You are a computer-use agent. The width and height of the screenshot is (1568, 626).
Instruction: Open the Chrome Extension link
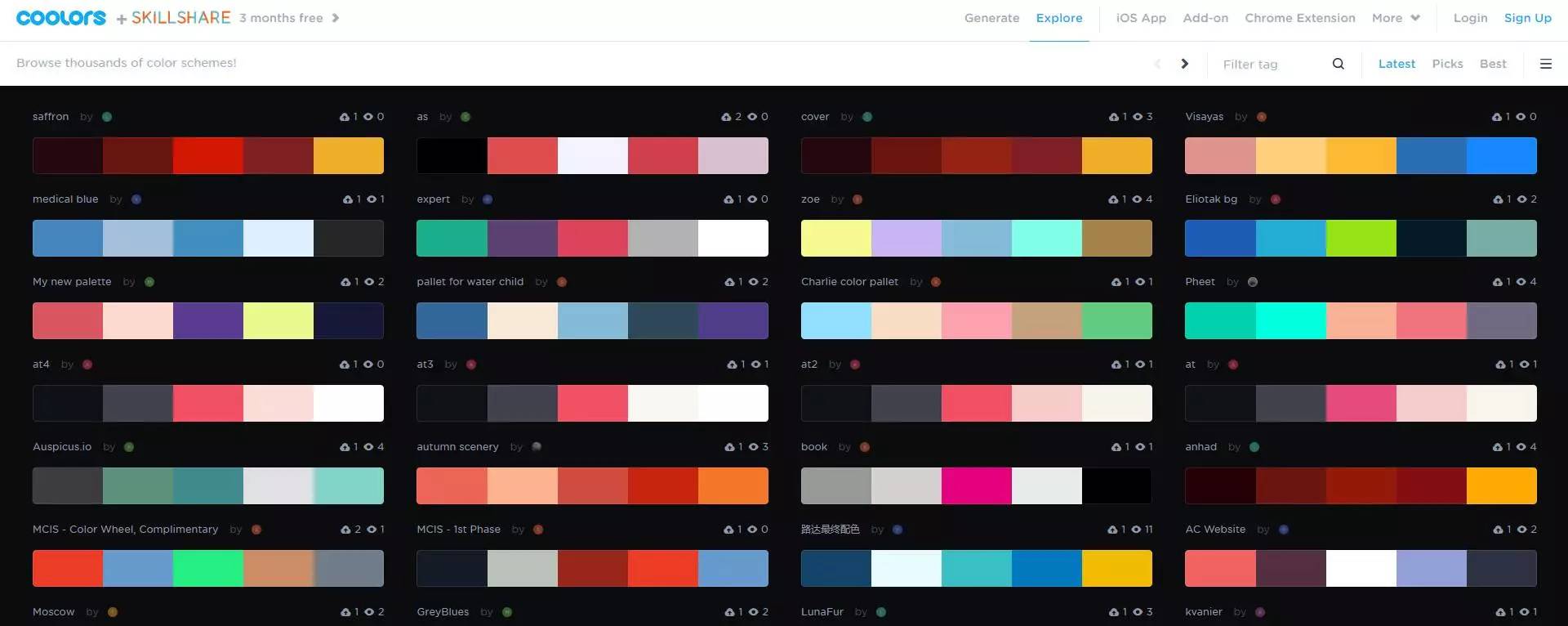pyautogui.click(x=1300, y=18)
